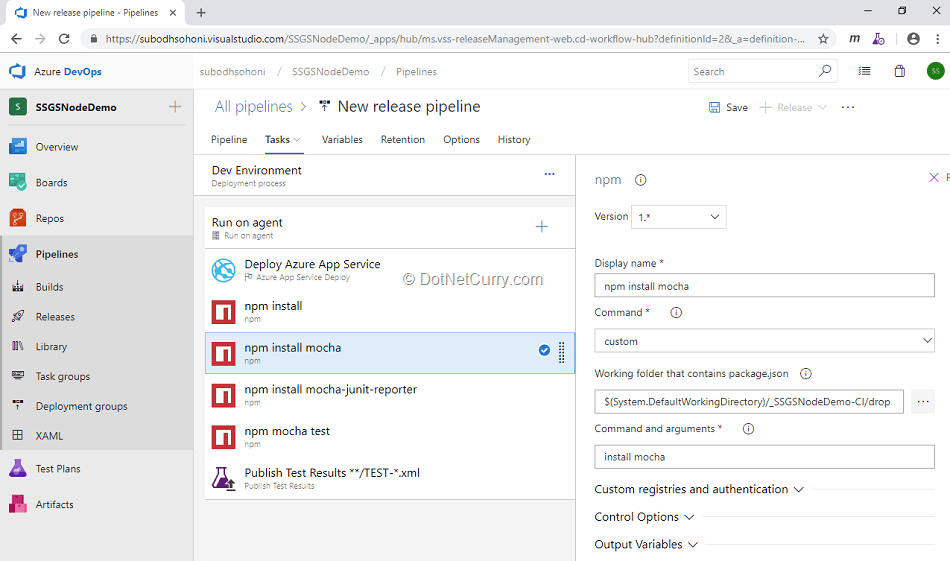The height and width of the screenshot is (561, 950).
Task: Click the Working folder input field
Action: point(749,402)
